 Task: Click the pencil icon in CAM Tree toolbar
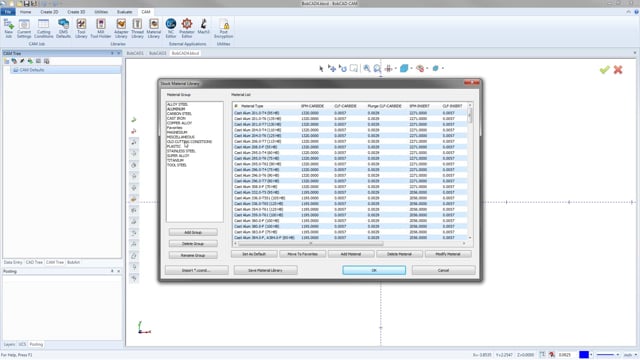(x=22, y=61)
